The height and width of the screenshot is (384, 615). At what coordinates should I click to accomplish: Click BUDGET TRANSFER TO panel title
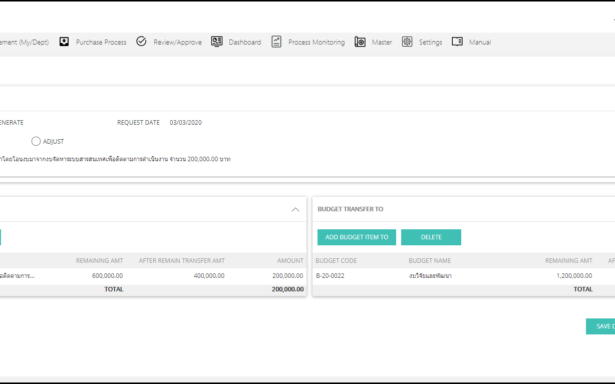click(350, 209)
